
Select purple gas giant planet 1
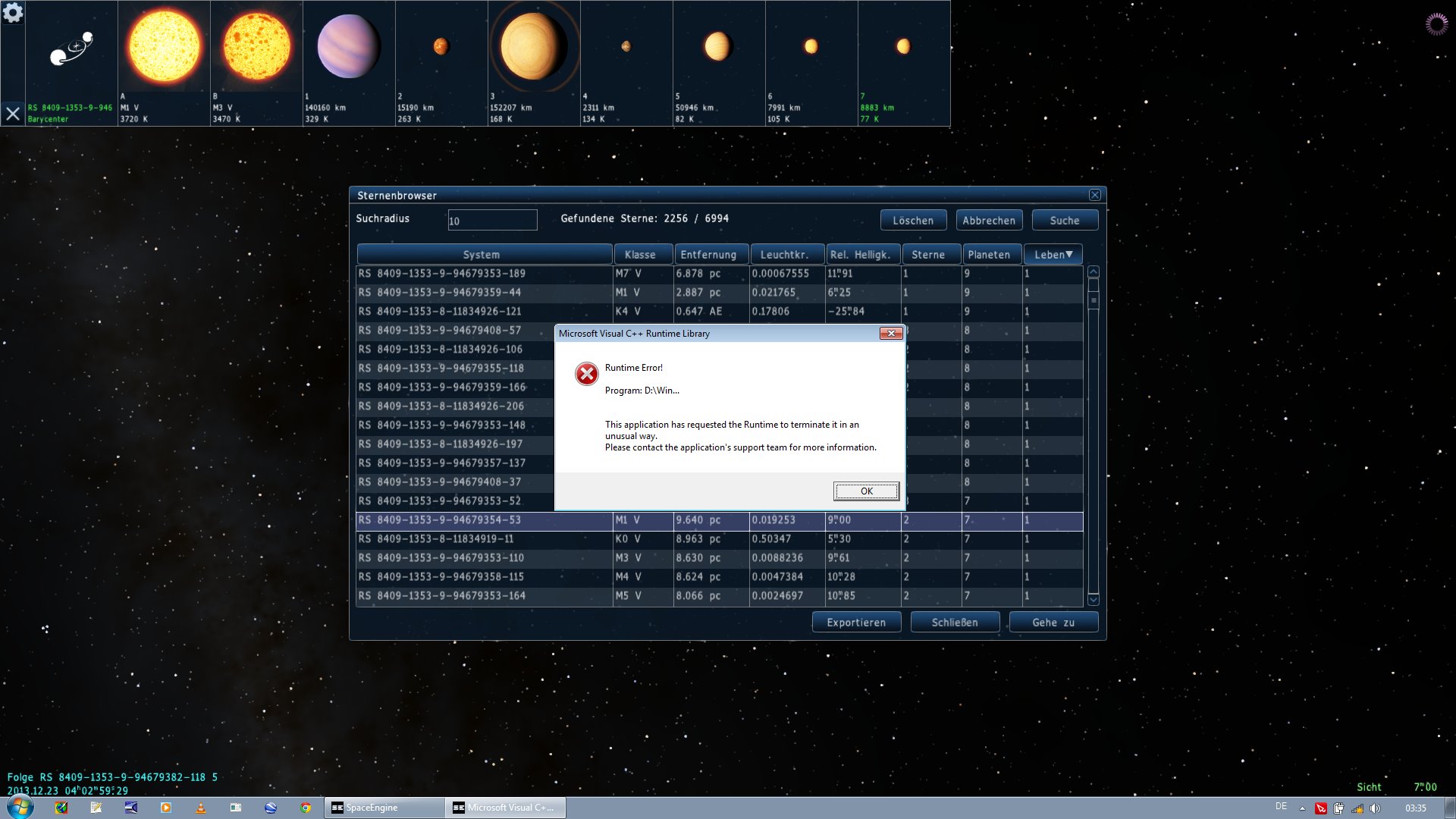coord(348,47)
